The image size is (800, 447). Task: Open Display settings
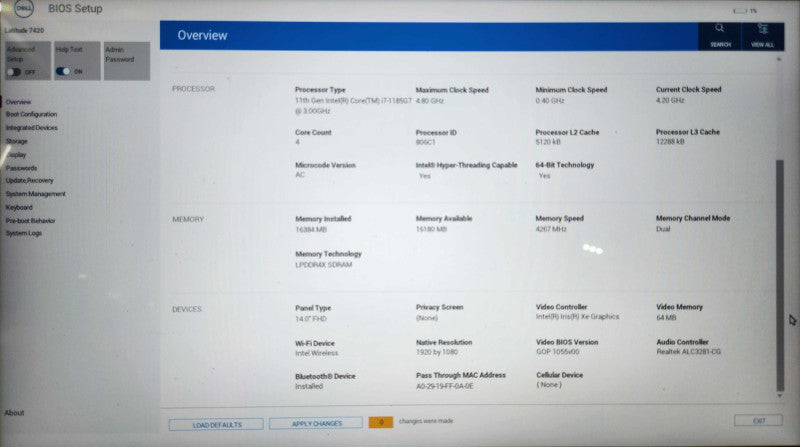click(x=16, y=155)
